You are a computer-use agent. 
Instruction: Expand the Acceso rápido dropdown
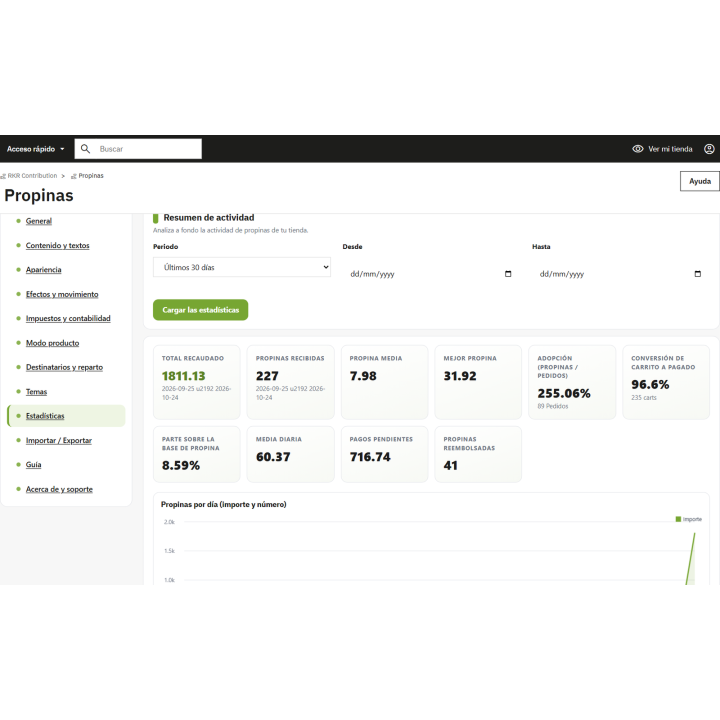click(35, 149)
